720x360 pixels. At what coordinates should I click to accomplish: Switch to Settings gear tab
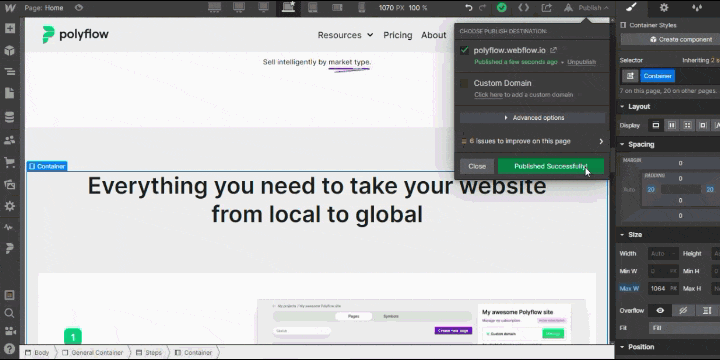(664, 8)
